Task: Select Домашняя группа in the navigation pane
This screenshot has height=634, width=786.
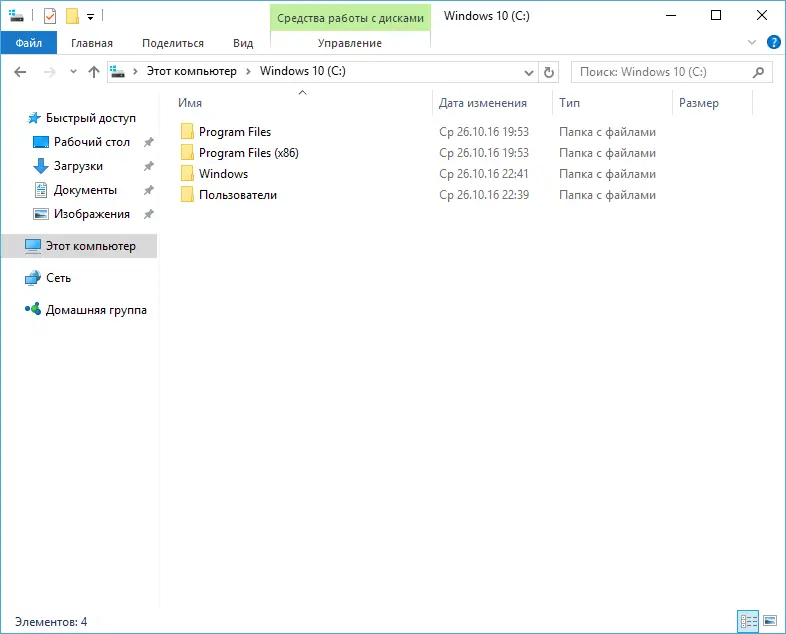Action: coord(96,310)
